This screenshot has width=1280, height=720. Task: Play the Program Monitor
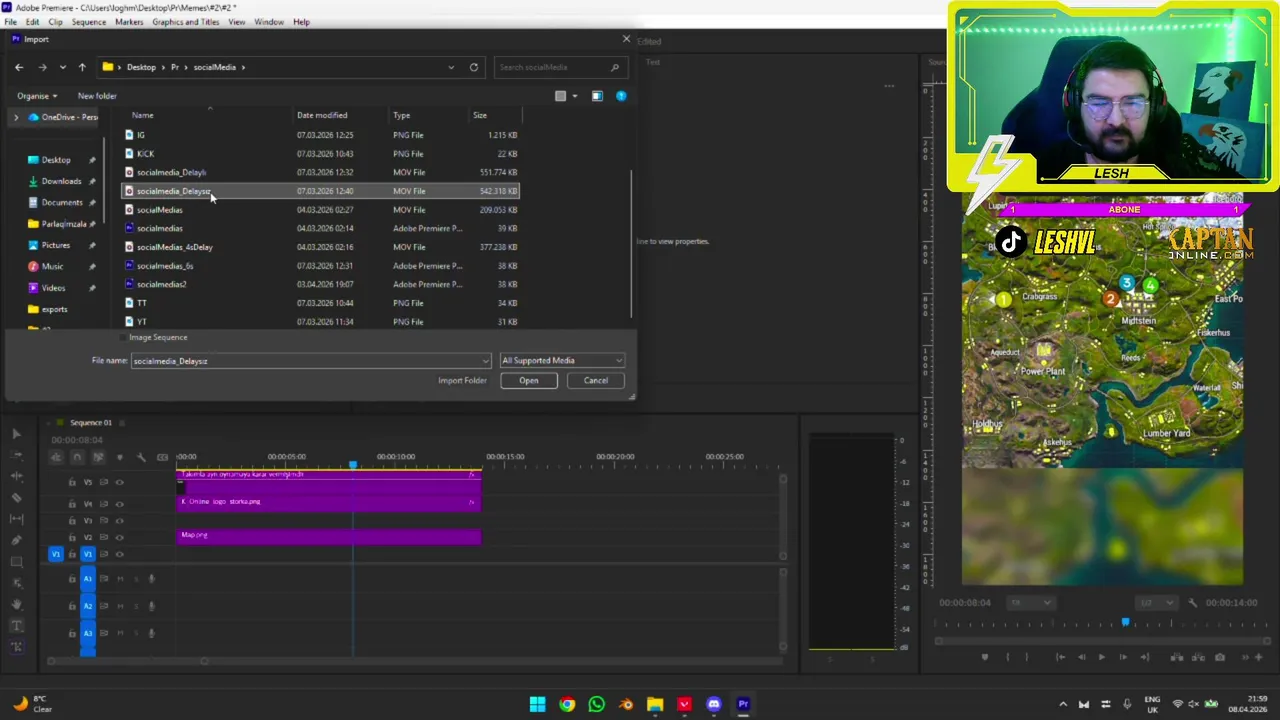[x=1101, y=657]
